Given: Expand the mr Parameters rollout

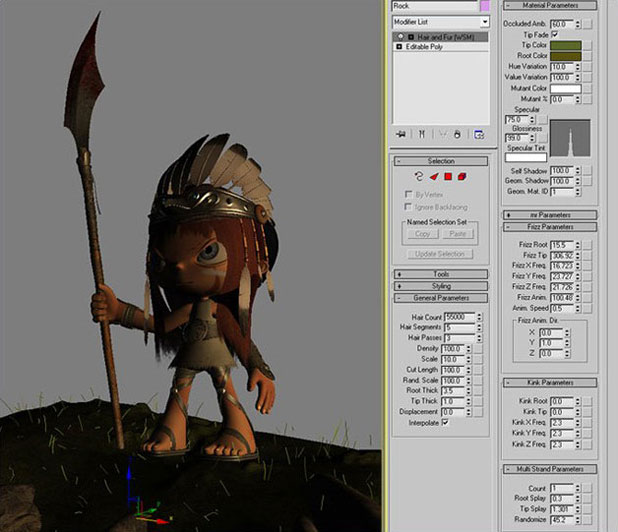Looking at the screenshot, I should (550, 215).
